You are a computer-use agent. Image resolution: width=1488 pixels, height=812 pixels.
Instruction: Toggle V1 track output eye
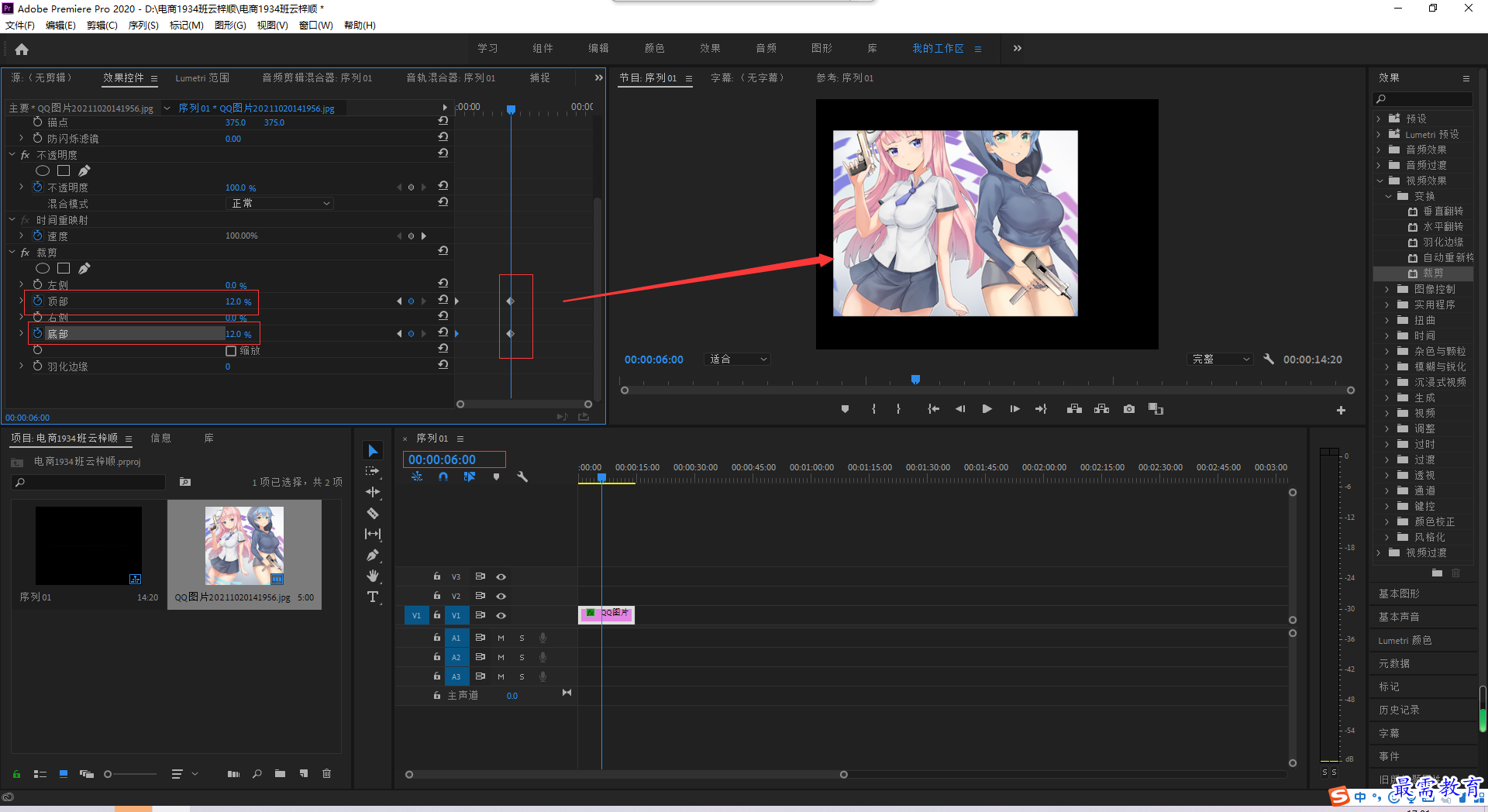coord(501,615)
